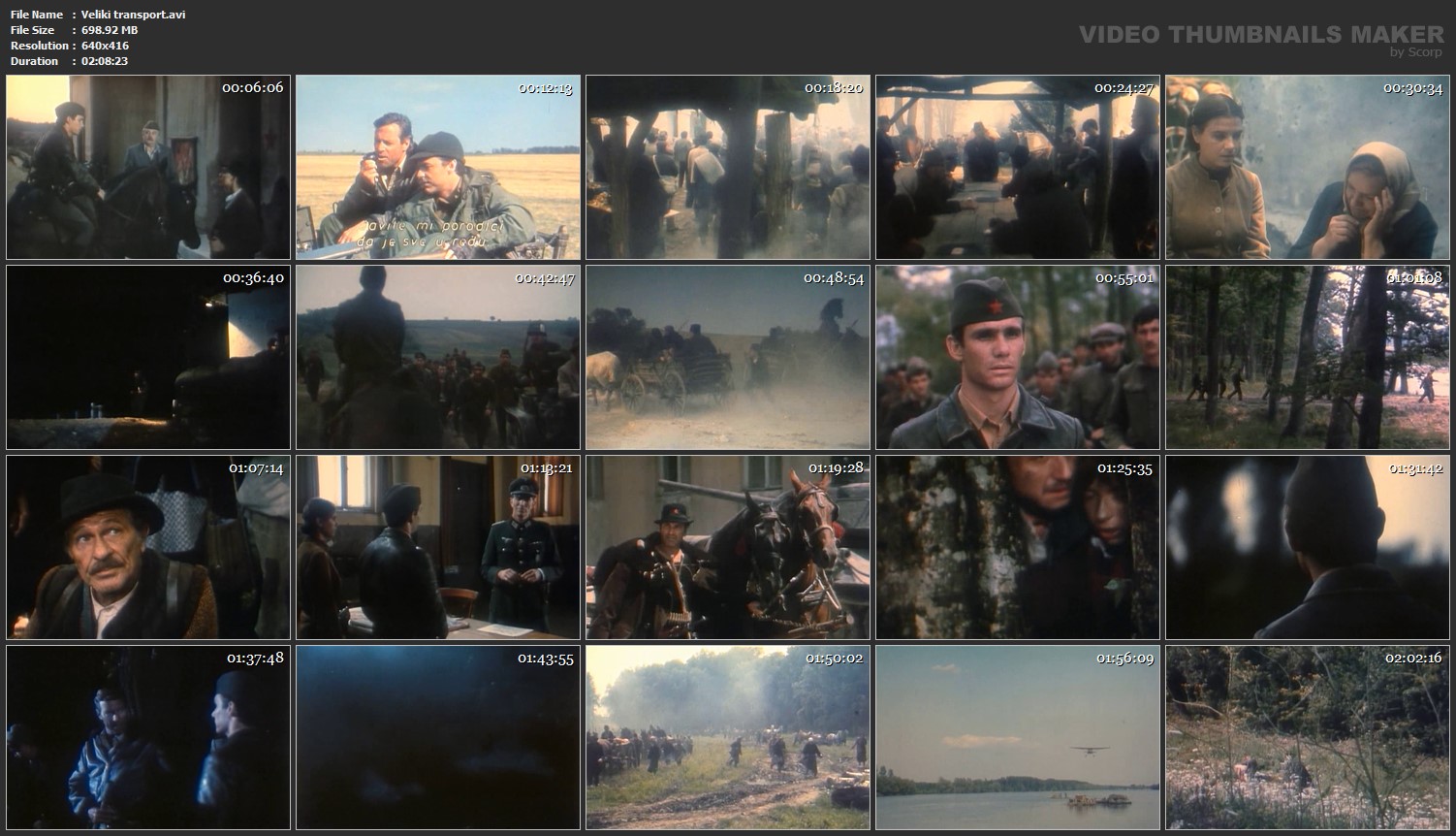
Task: Click the file name 'Veliki transport.avi'
Action: [x=134, y=15]
